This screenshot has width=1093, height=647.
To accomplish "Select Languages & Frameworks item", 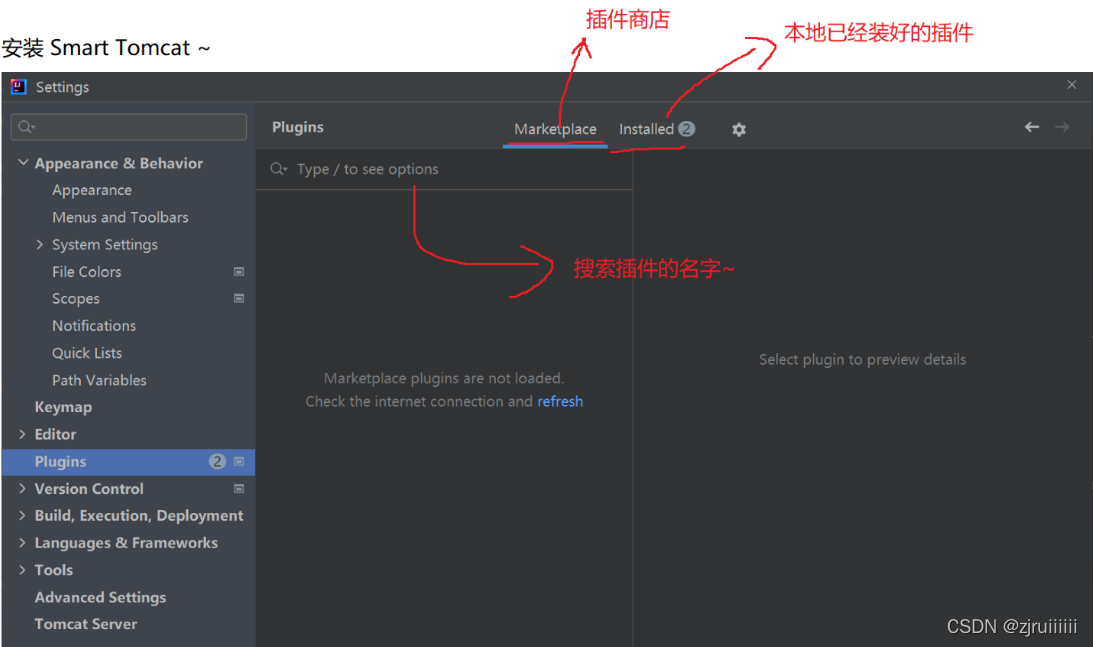I will 126,543.
